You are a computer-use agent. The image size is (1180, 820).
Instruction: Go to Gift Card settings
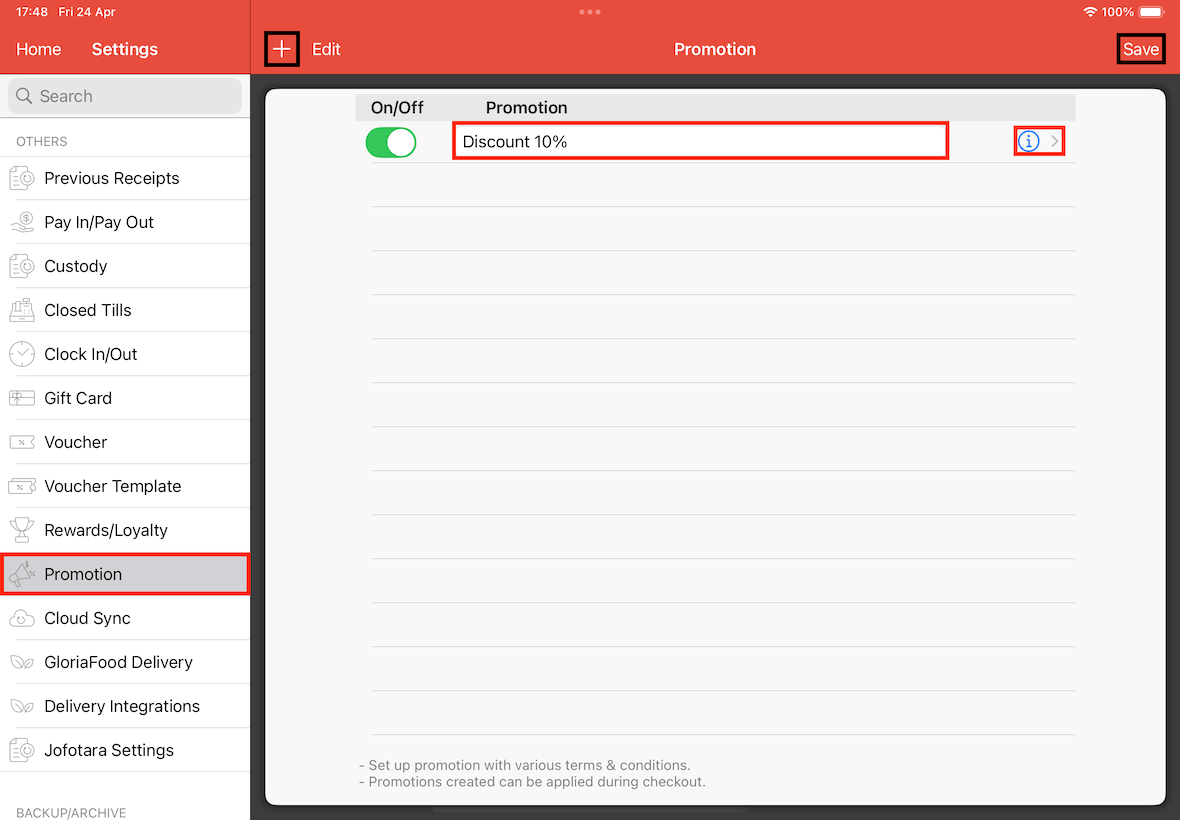pos(125,398)
